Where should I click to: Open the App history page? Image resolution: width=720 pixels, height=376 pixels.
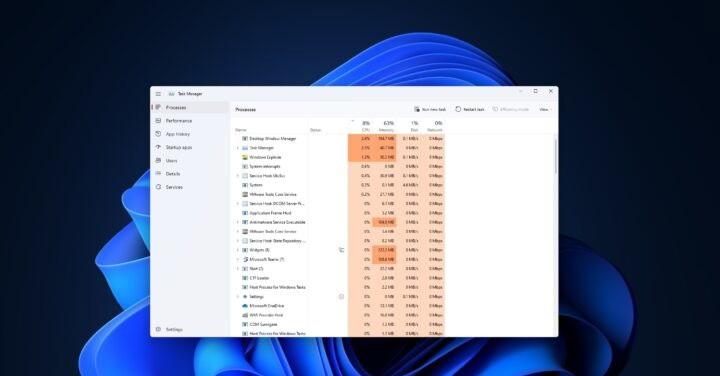[x=190, y=134]
